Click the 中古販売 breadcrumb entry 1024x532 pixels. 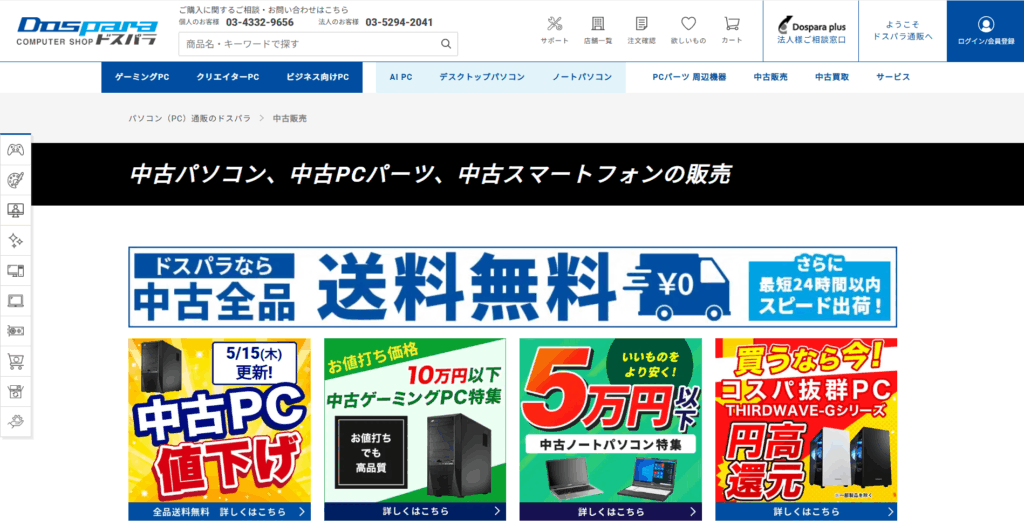289,118
